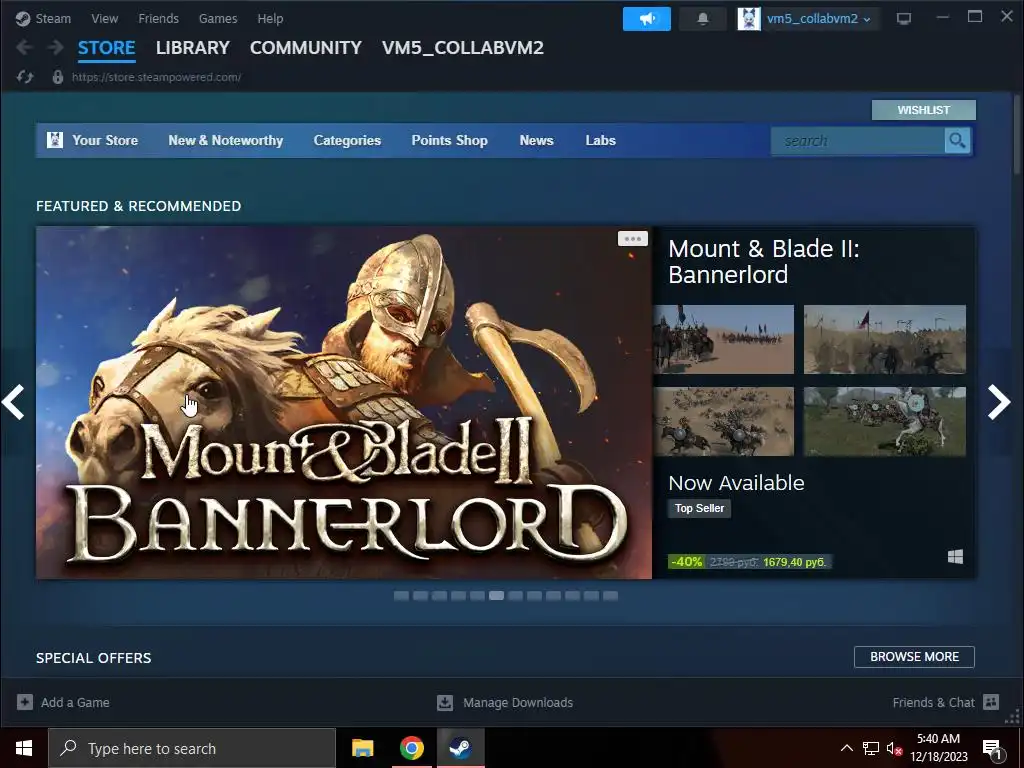Click the network tray icon
Screen dimensions: 1024x768
[871, 748]
